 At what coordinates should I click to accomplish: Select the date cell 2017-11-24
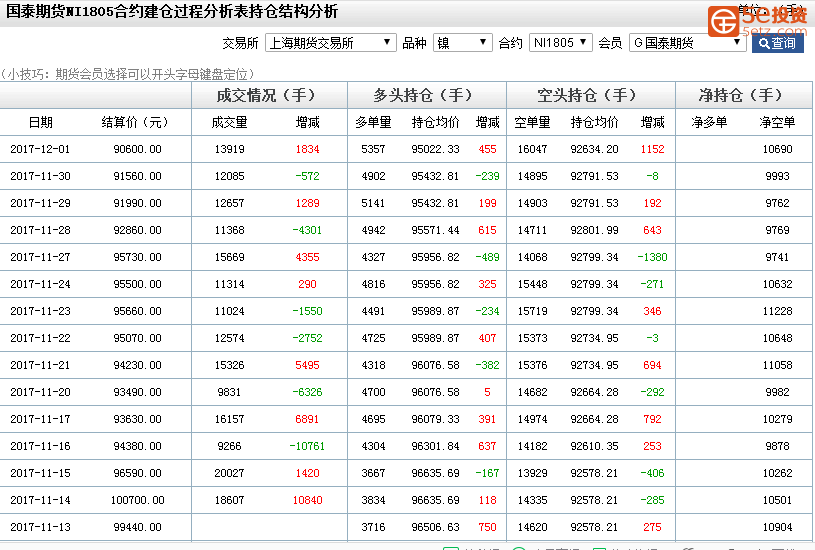coord(40,284)
